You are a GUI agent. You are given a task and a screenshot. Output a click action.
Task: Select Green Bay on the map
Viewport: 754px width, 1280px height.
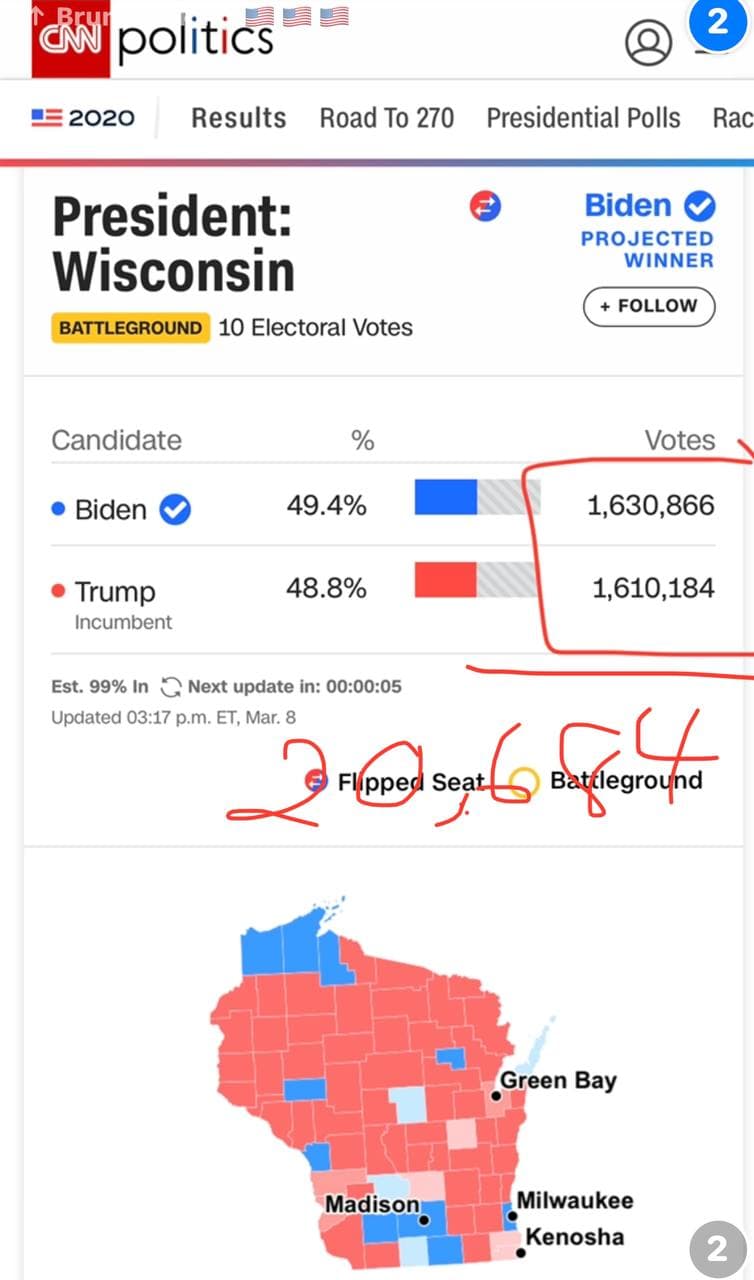pos(557,1081)
